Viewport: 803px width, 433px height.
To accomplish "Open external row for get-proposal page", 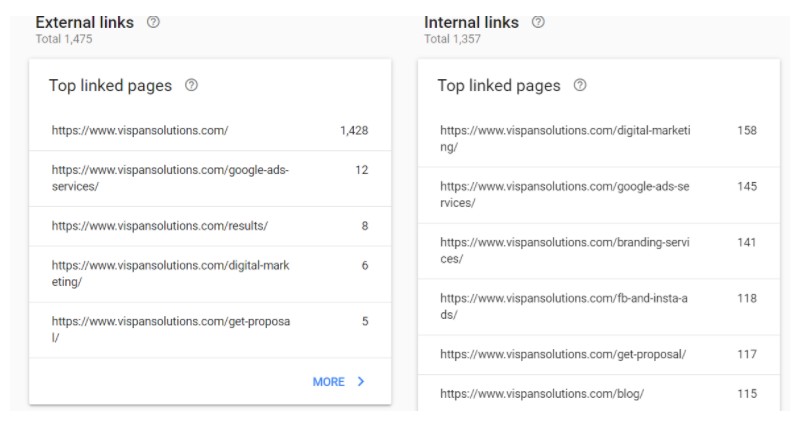I will (210, 330).
